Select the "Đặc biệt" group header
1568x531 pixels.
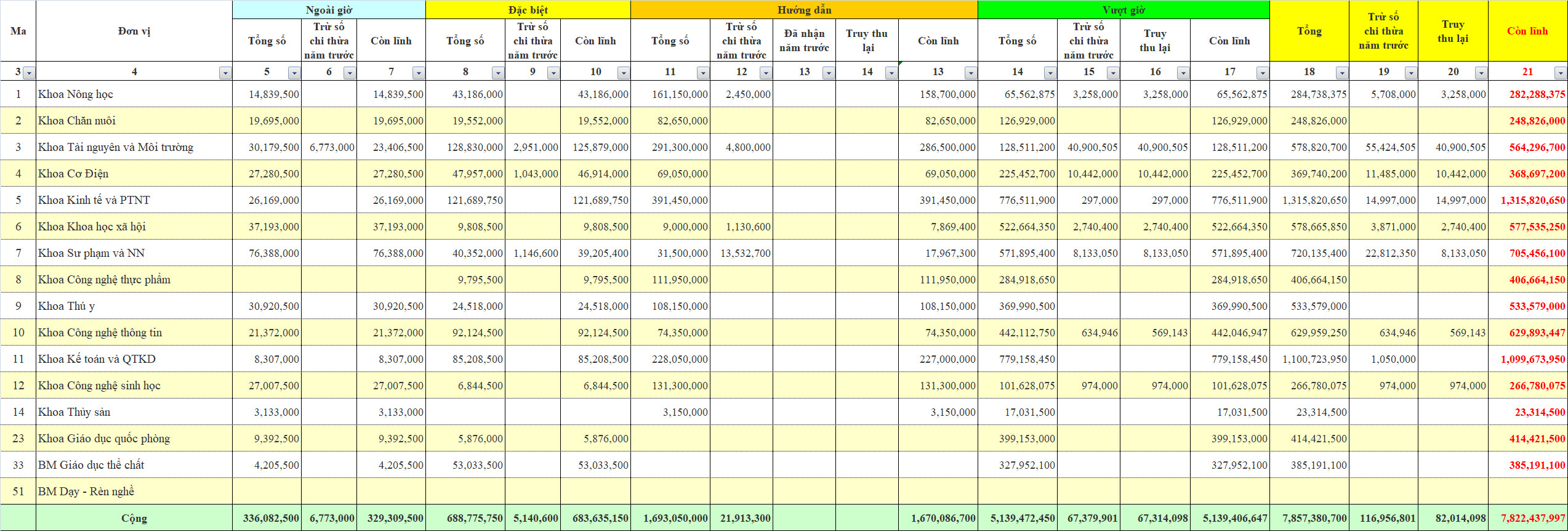[528, 10]
